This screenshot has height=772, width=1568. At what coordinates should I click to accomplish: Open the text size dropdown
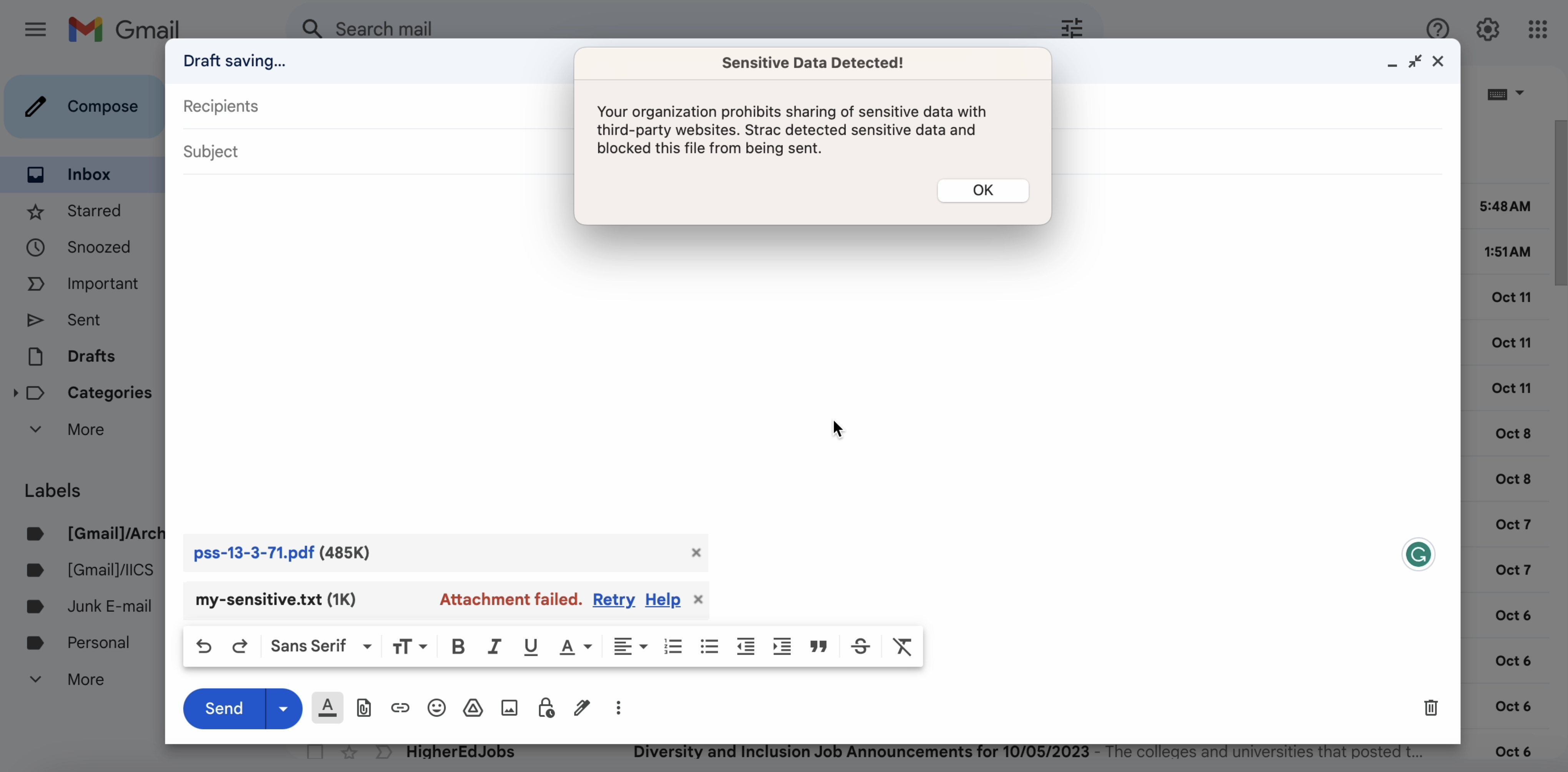[409, 646]
